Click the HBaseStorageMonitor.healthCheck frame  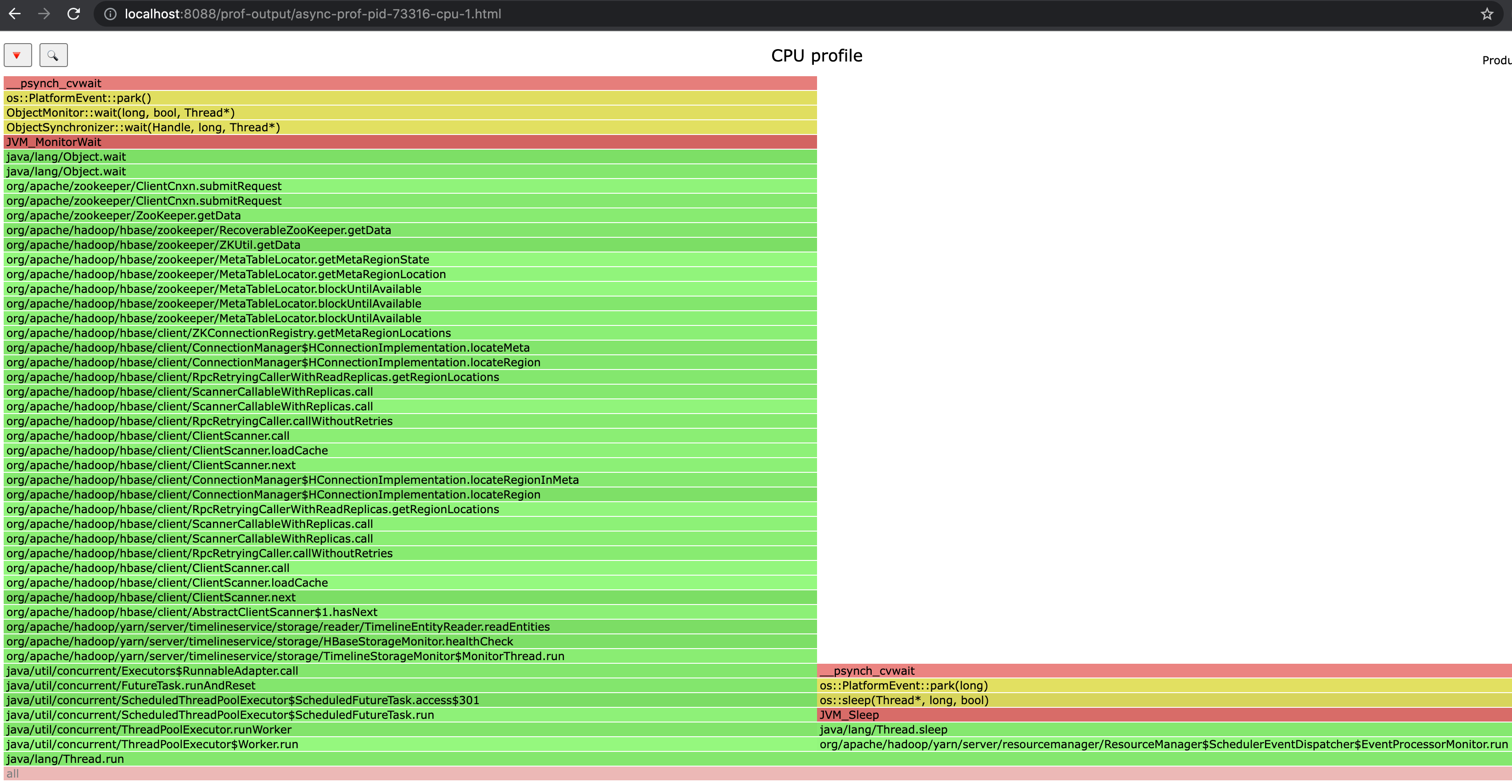[410, 641]
